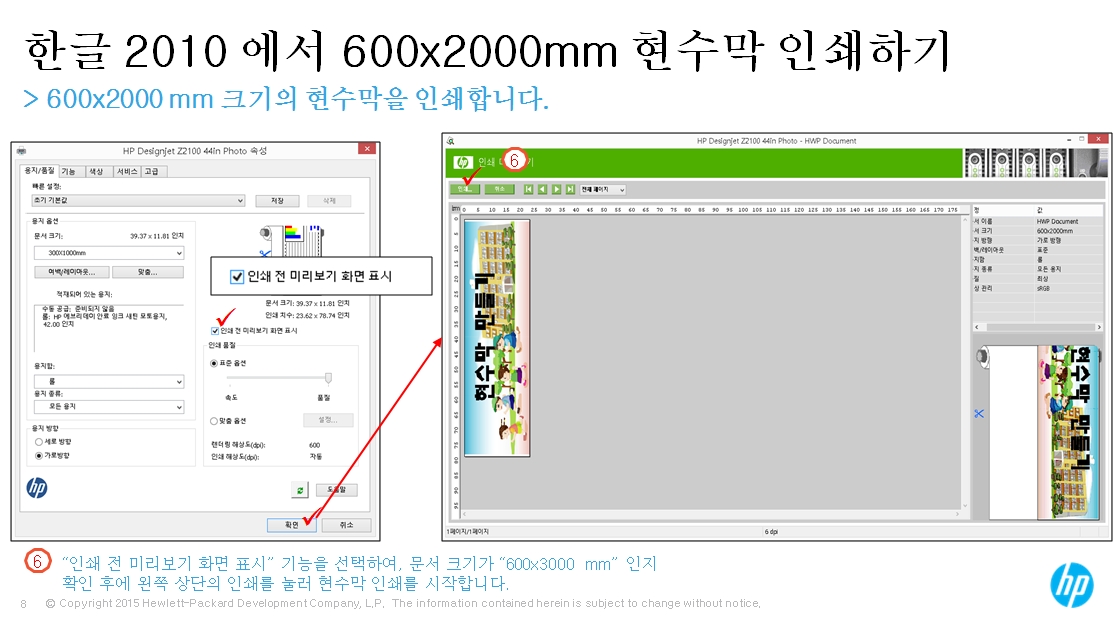Open the 용지 종류 모든 용지 dropdown
This screenshot has height=621, width=1115.
[109, 406]
